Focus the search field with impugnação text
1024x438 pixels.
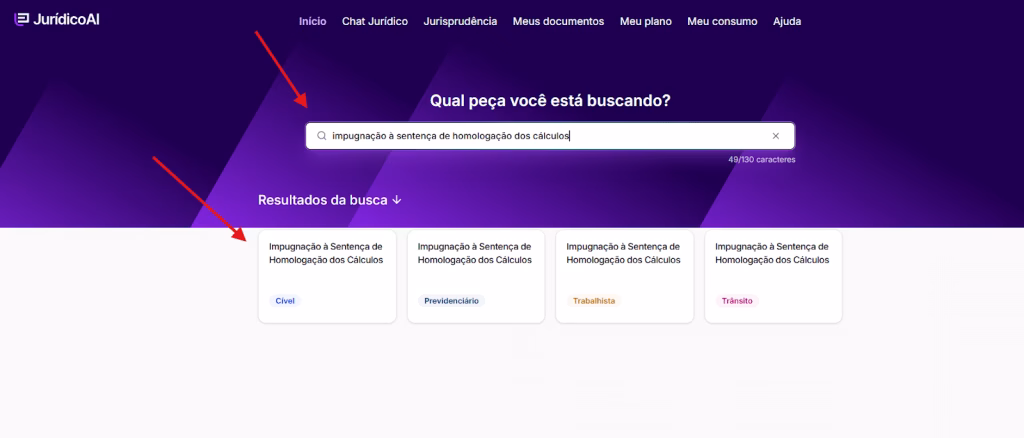[x=551, y=136]
